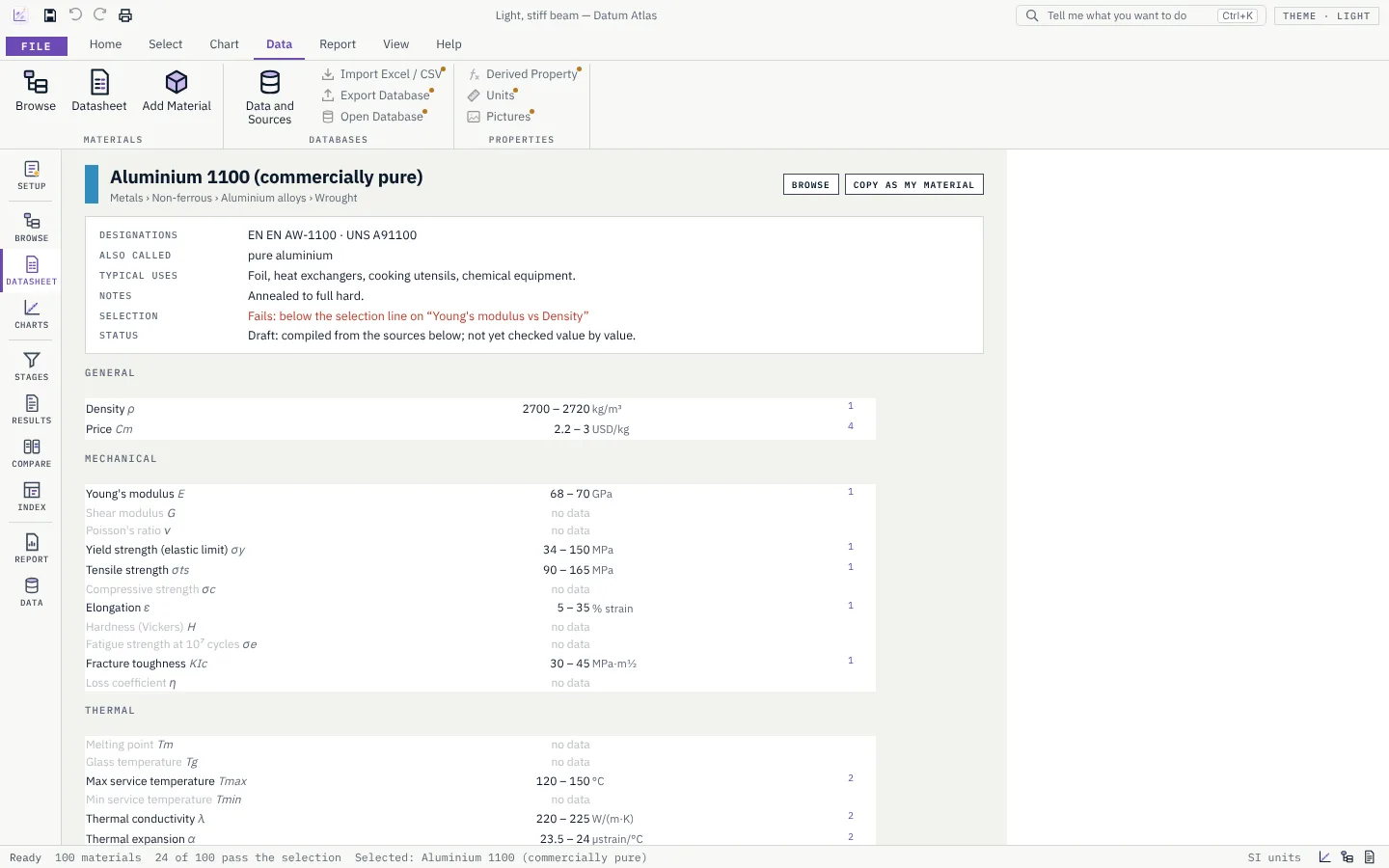The width and height of the screenshot is (1389, 868).
Task: Click the save icon in title bar
Action: (50, 15)
